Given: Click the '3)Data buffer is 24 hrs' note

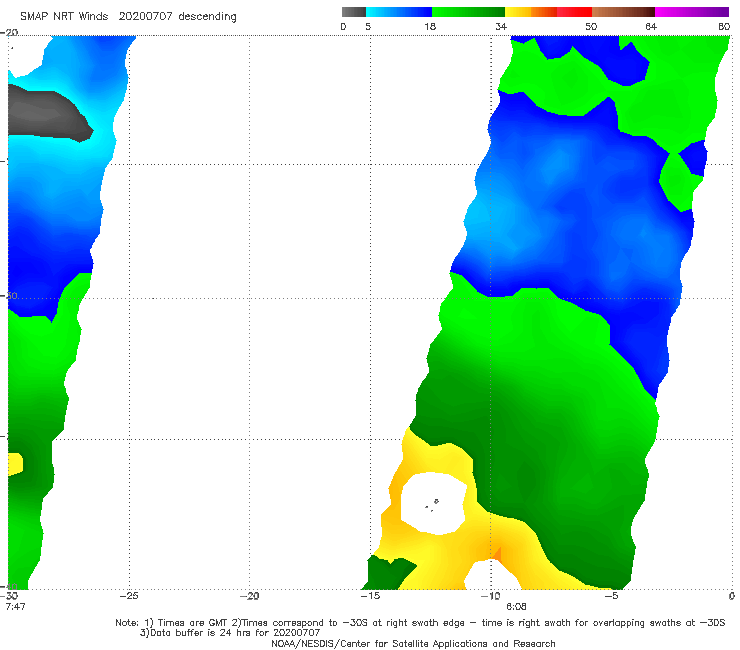Looking at the screenshot, I should (x=230, y=633).
